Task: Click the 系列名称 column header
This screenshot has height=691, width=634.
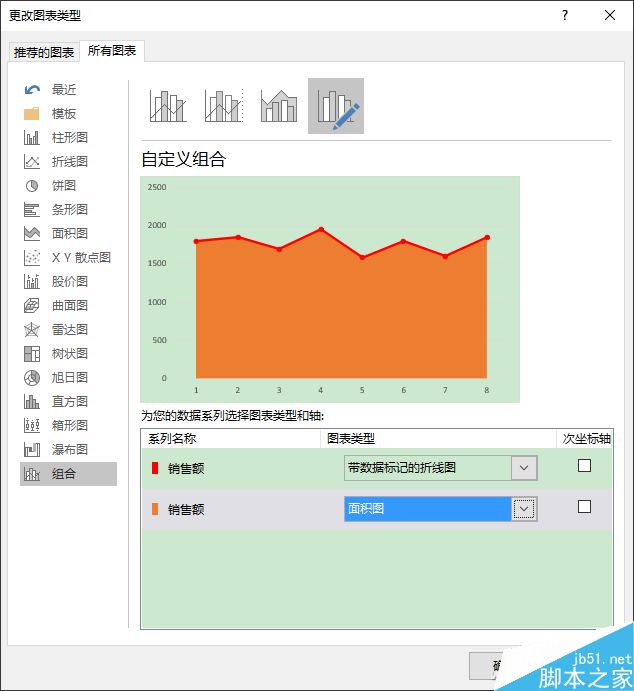Action: [x=172, y=438]
